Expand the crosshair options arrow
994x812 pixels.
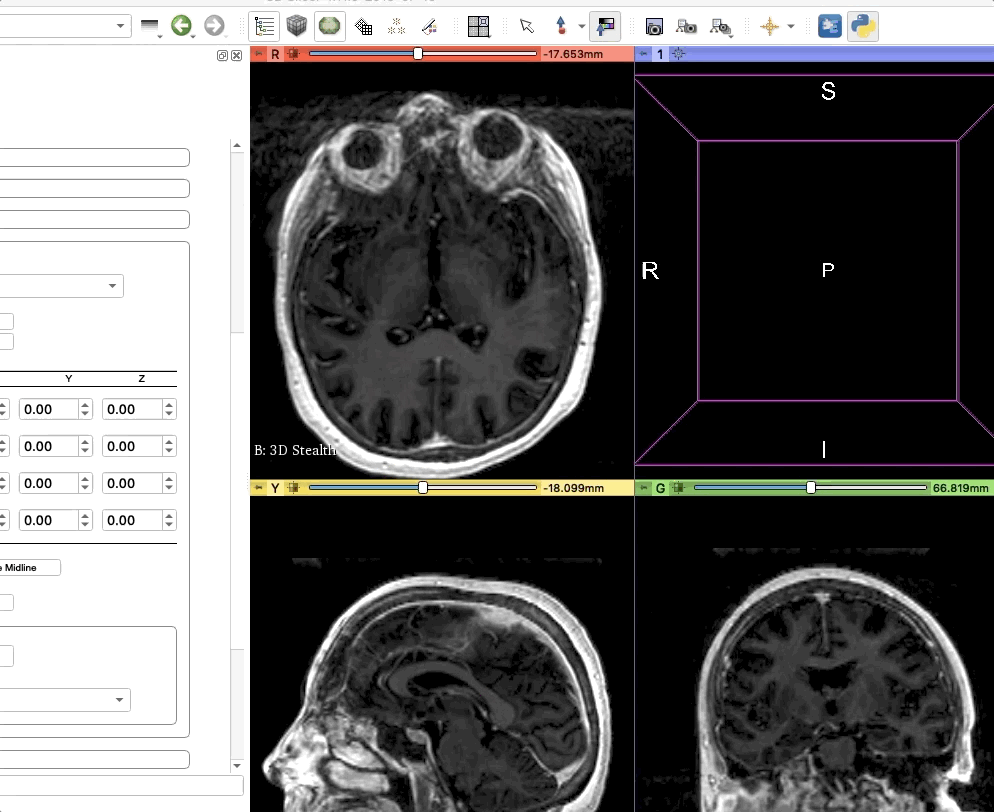pyautogui.click(x=791, y=27)
